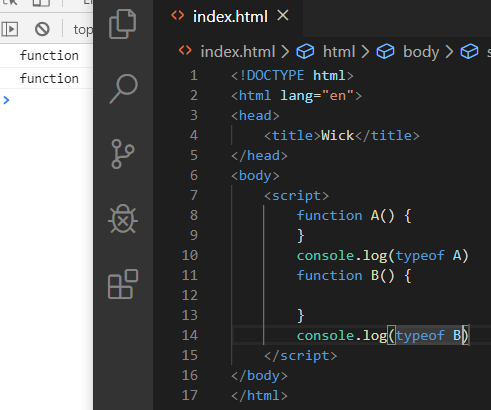Select the first function console output
This screenshot has width=491, height=410.
[x=49, y=55]
